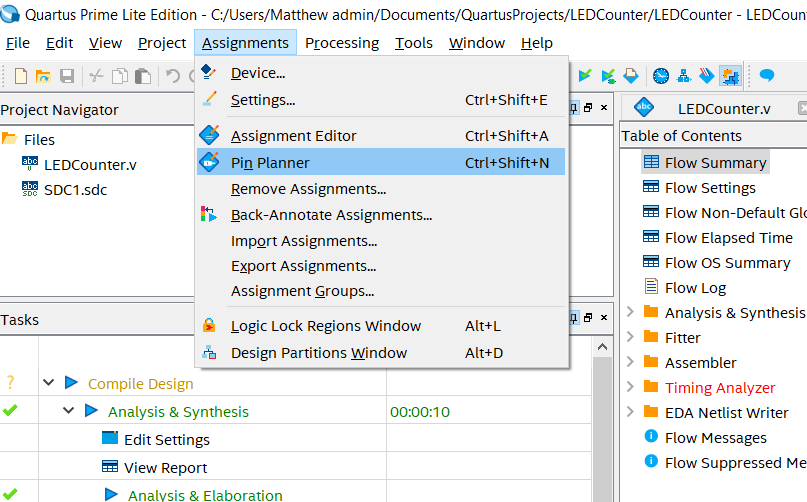The image size is (807, 502).
Task: Open Flow Messages report
Action: coord(715,438)
